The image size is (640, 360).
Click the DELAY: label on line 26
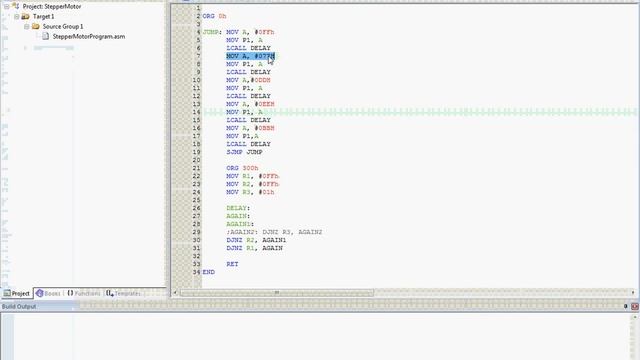[238, 208]
